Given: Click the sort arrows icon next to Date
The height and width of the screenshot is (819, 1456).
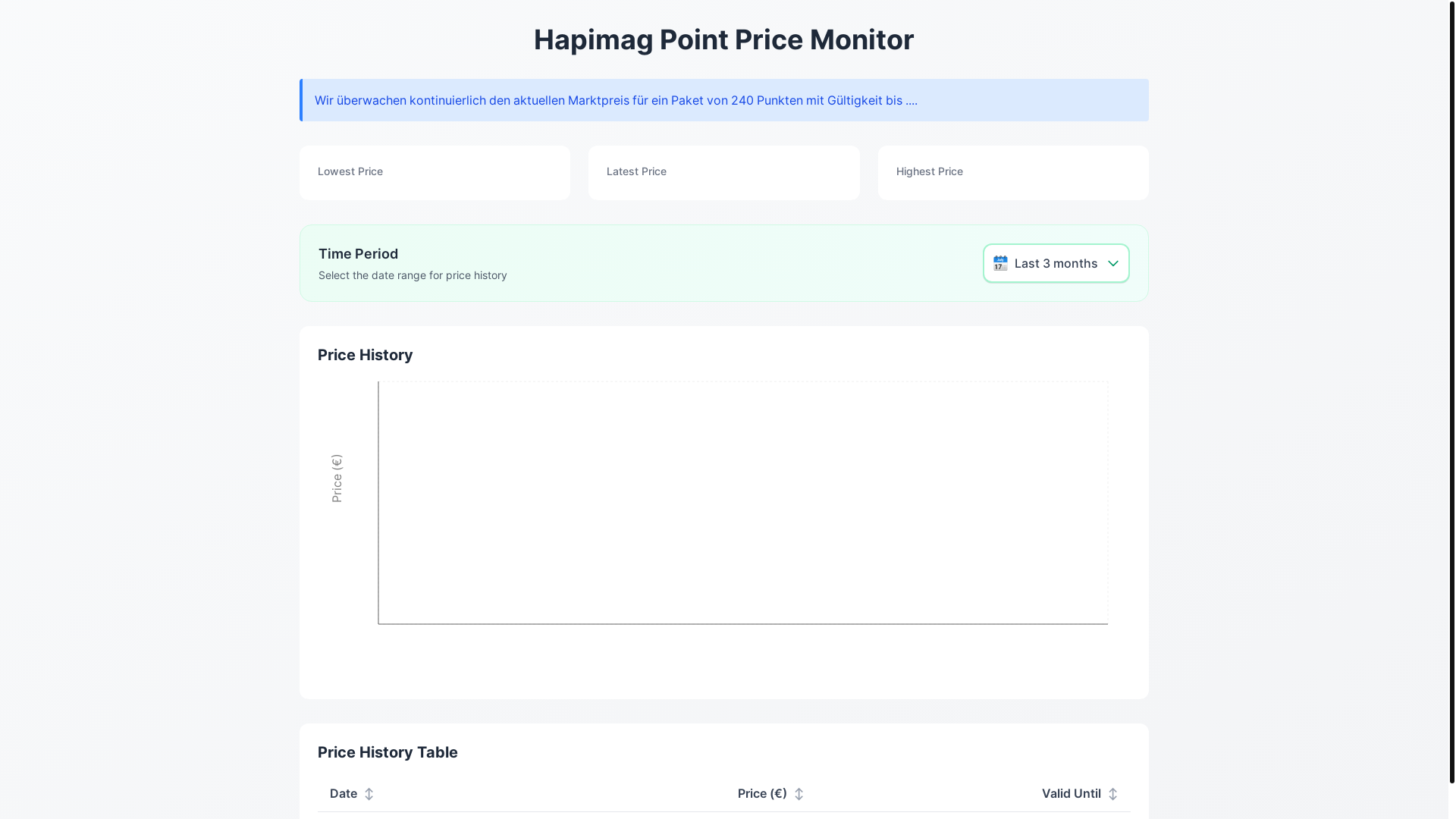Looking at the screenshot, I should coord(369,794).
